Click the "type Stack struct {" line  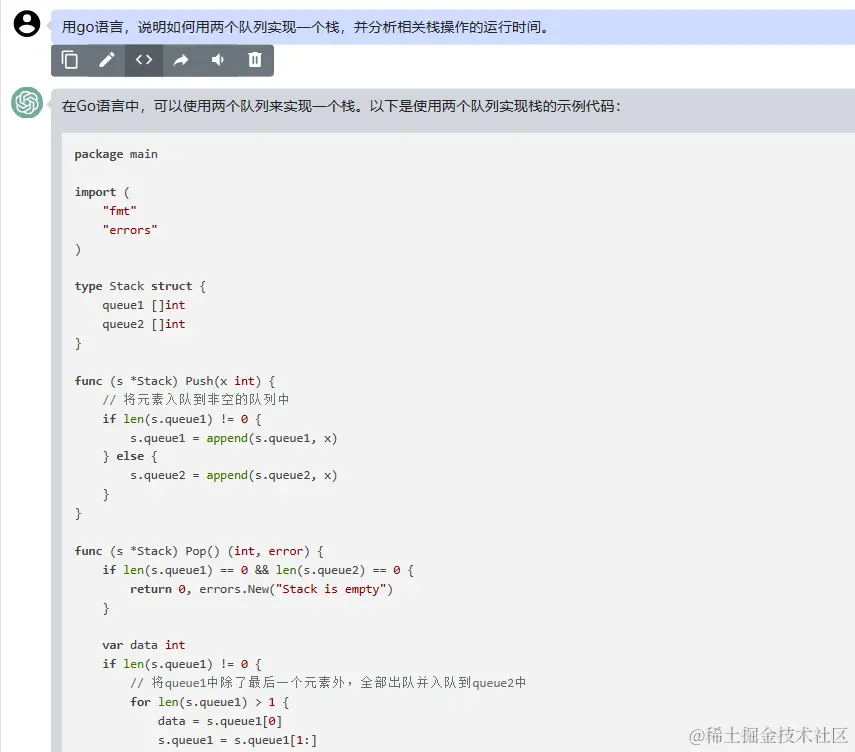[x=140, y=286]
